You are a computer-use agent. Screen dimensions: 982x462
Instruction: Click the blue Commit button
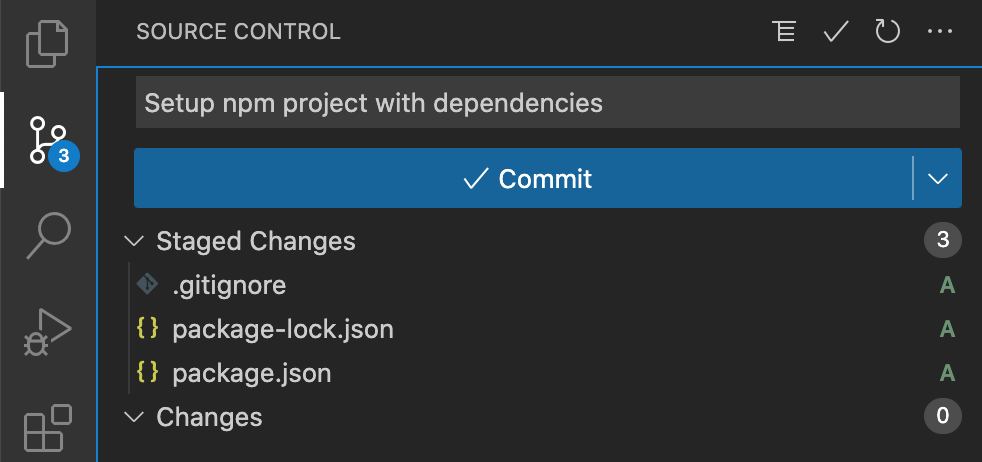524,178
